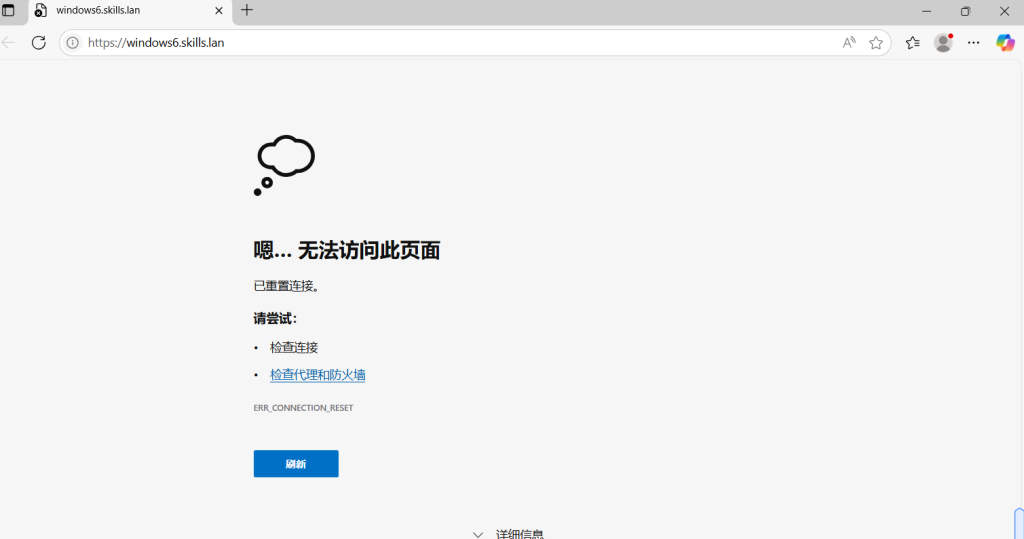Open Settings and more ellipsis menu
Screen dimensions: 1024x539
coord(974,43)
